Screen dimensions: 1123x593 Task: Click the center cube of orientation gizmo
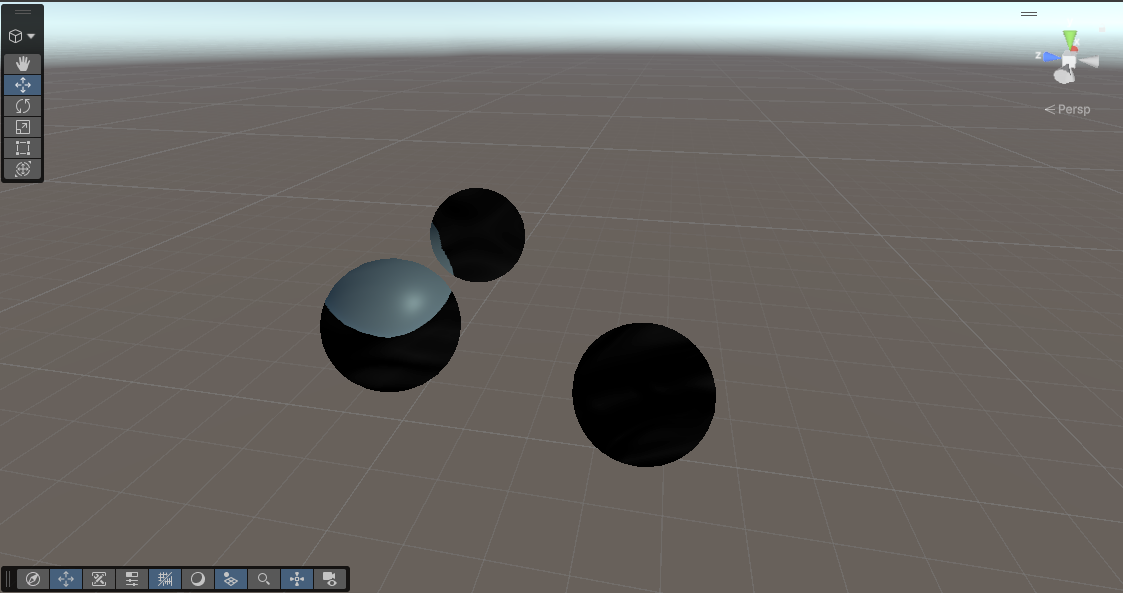1069,61
